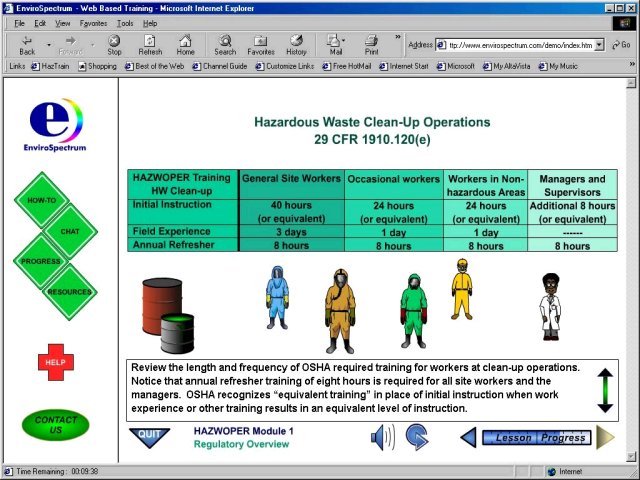Screen dimensions: 640x480
Task: Open the Channel Guide link
Action: (x=220, y=66)
